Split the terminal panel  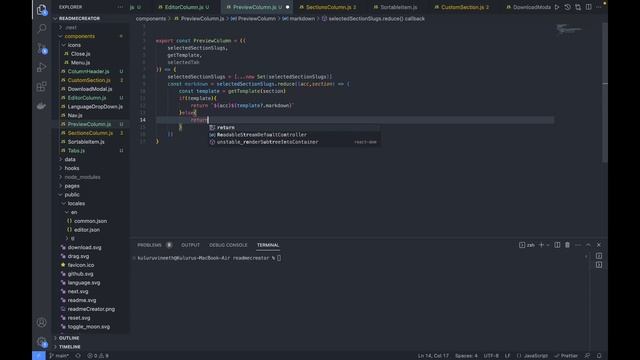point(557,245)
